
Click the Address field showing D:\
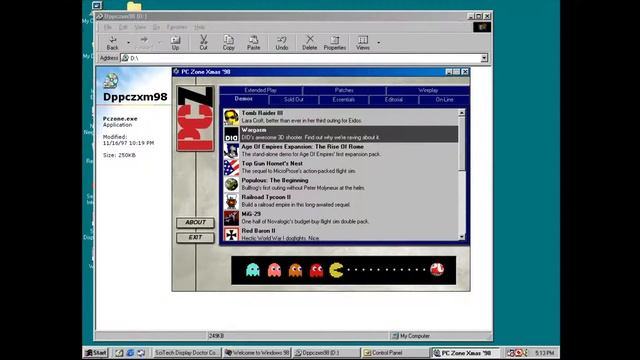click(x=301, y=58)
